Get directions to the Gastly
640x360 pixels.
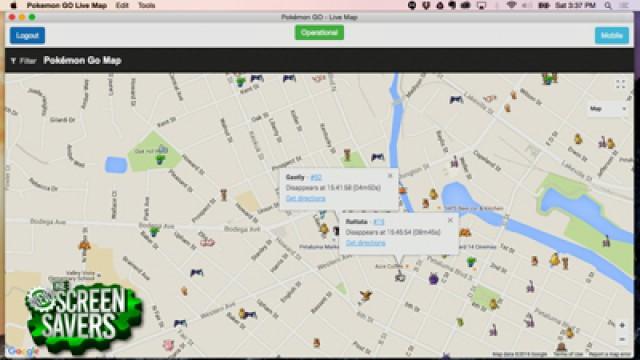coord(305,198)
